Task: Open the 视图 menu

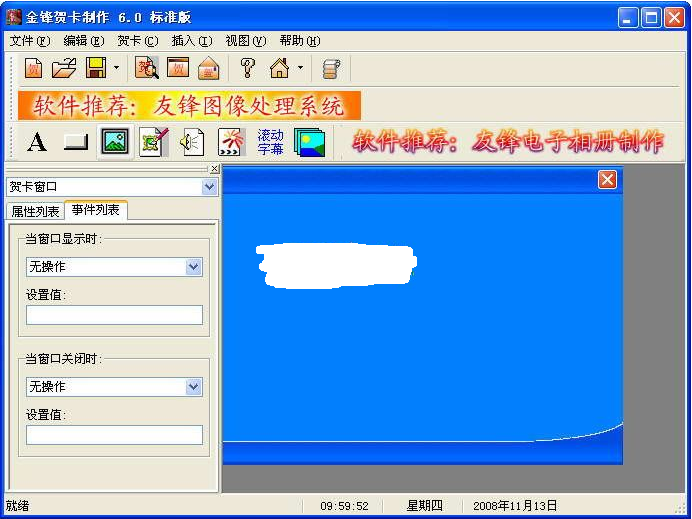Action: (x=246, y=41)
